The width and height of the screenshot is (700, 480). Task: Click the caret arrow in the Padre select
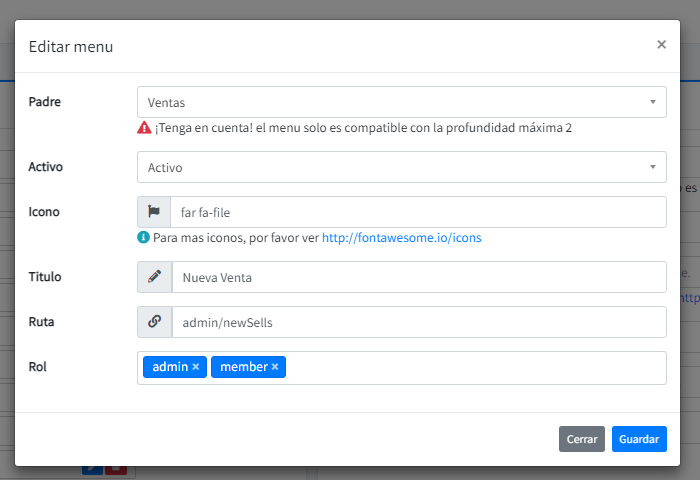(652, 102)
